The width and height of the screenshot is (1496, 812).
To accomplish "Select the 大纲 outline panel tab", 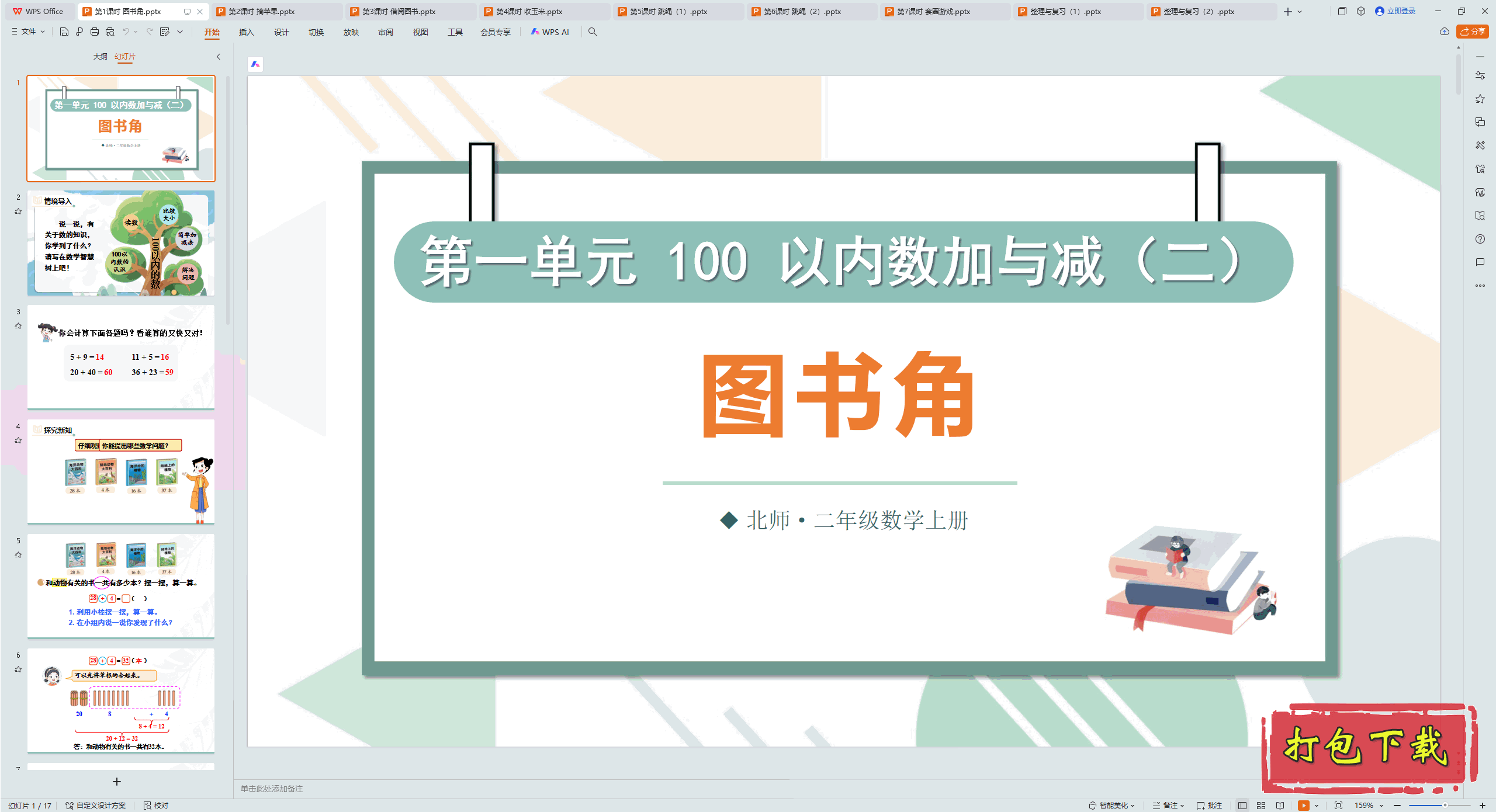I will tap(101, 57).
